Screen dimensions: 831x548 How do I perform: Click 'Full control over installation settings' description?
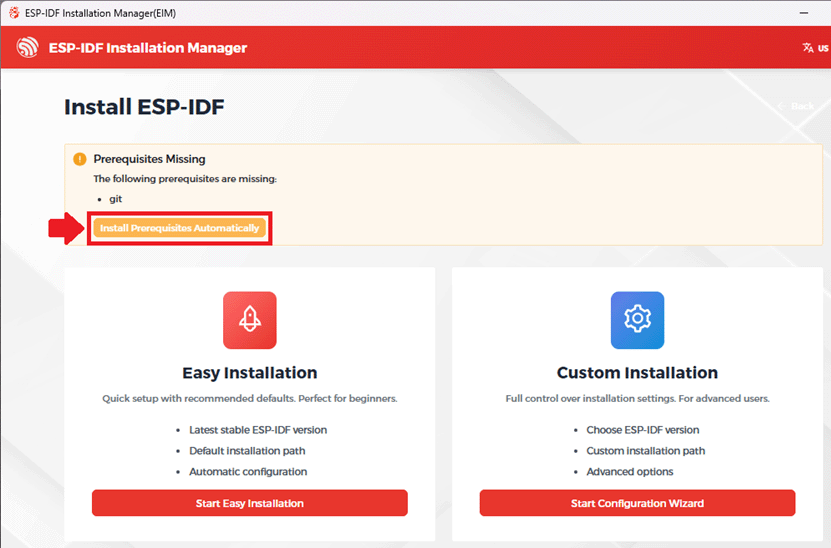coord(637,399)
